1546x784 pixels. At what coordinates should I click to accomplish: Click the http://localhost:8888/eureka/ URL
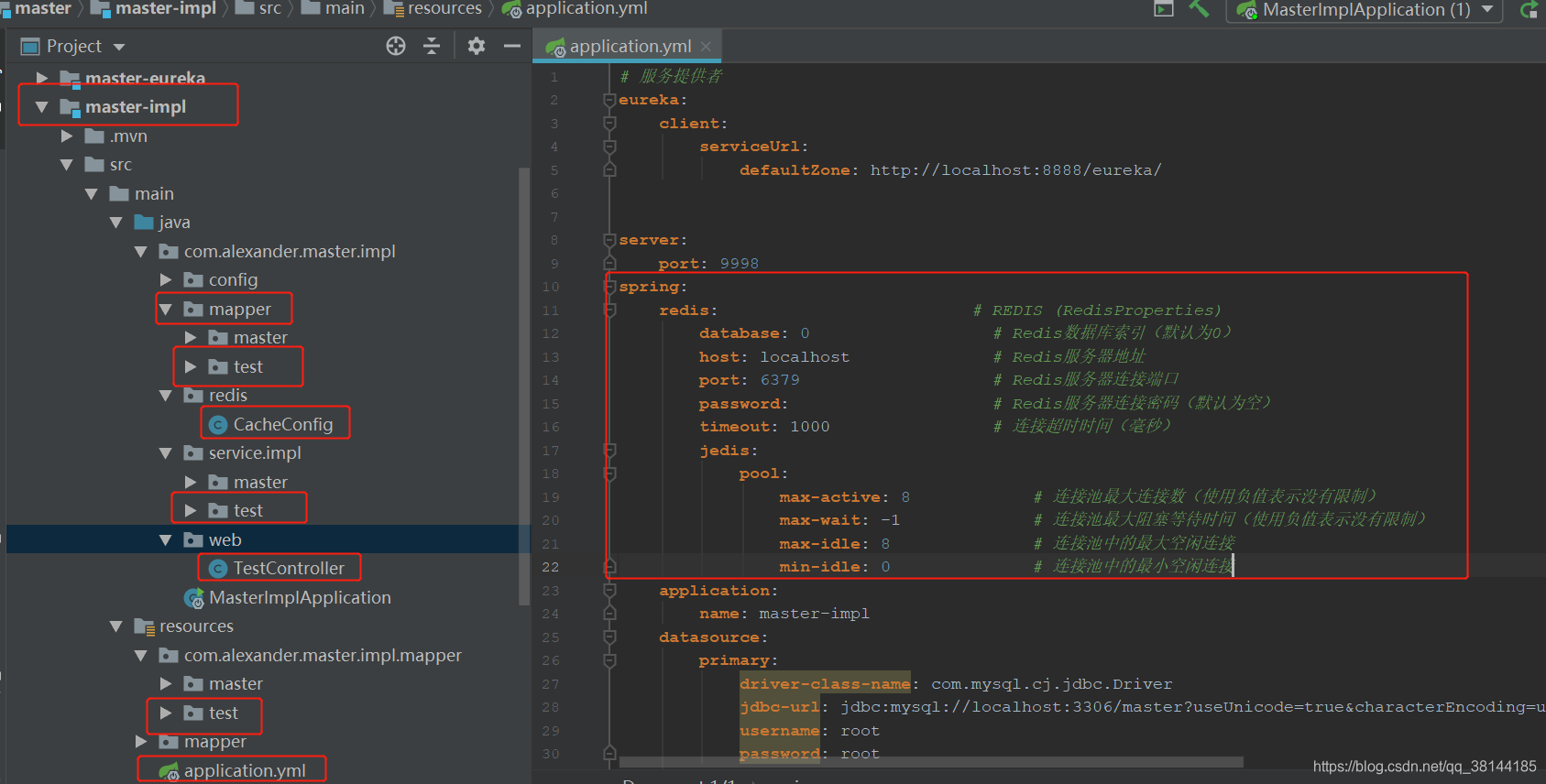[x=1015, y=170]
